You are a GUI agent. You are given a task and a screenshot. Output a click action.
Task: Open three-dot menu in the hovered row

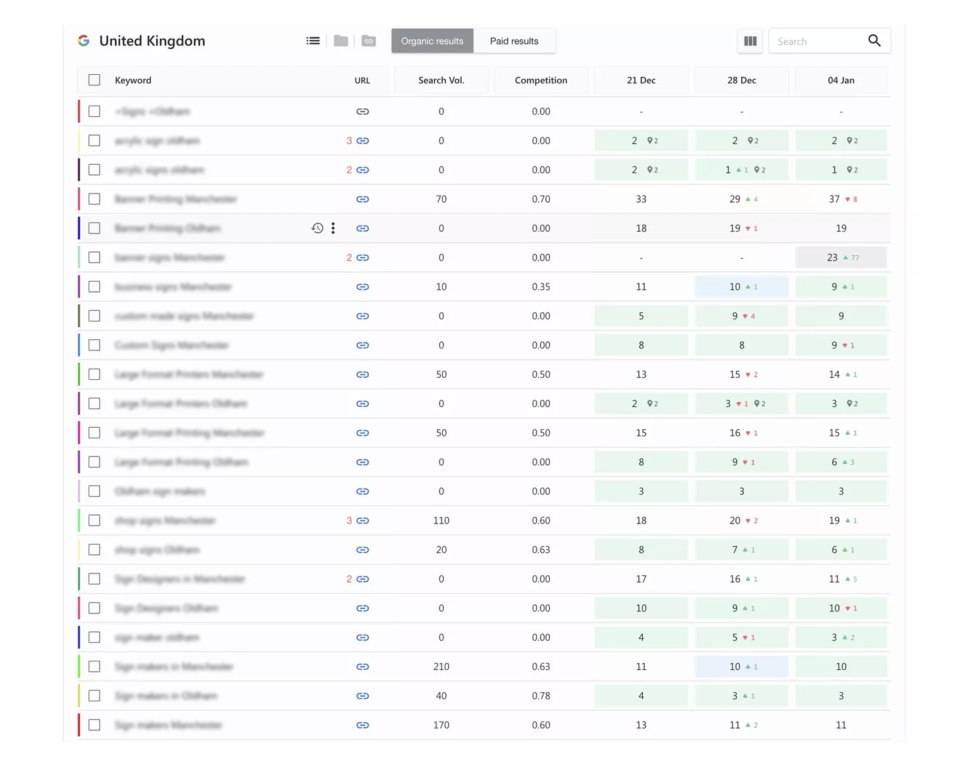click(333, 228)
